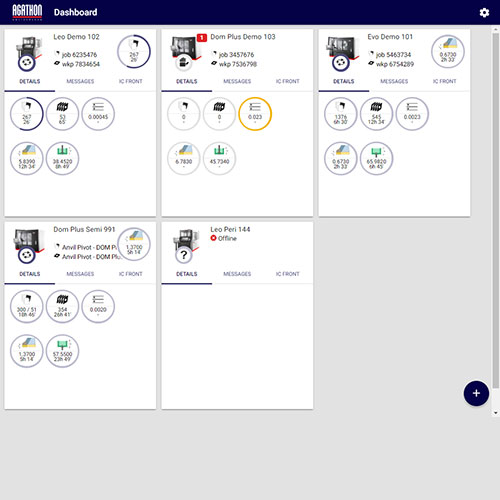Image resolution: width=500 pixels, height=500 pixels.
Task: Click the "job 5463734" text
Action: [x=393, y=55]
